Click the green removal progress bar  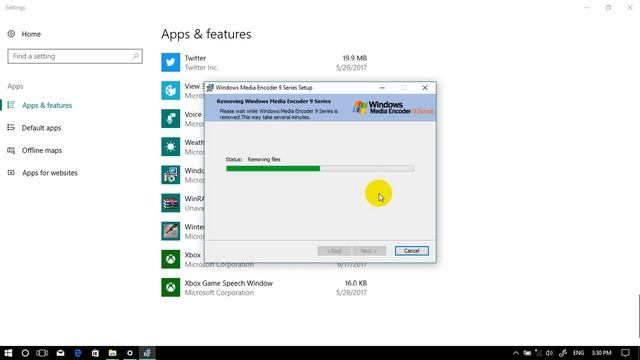tap(320, 169)
